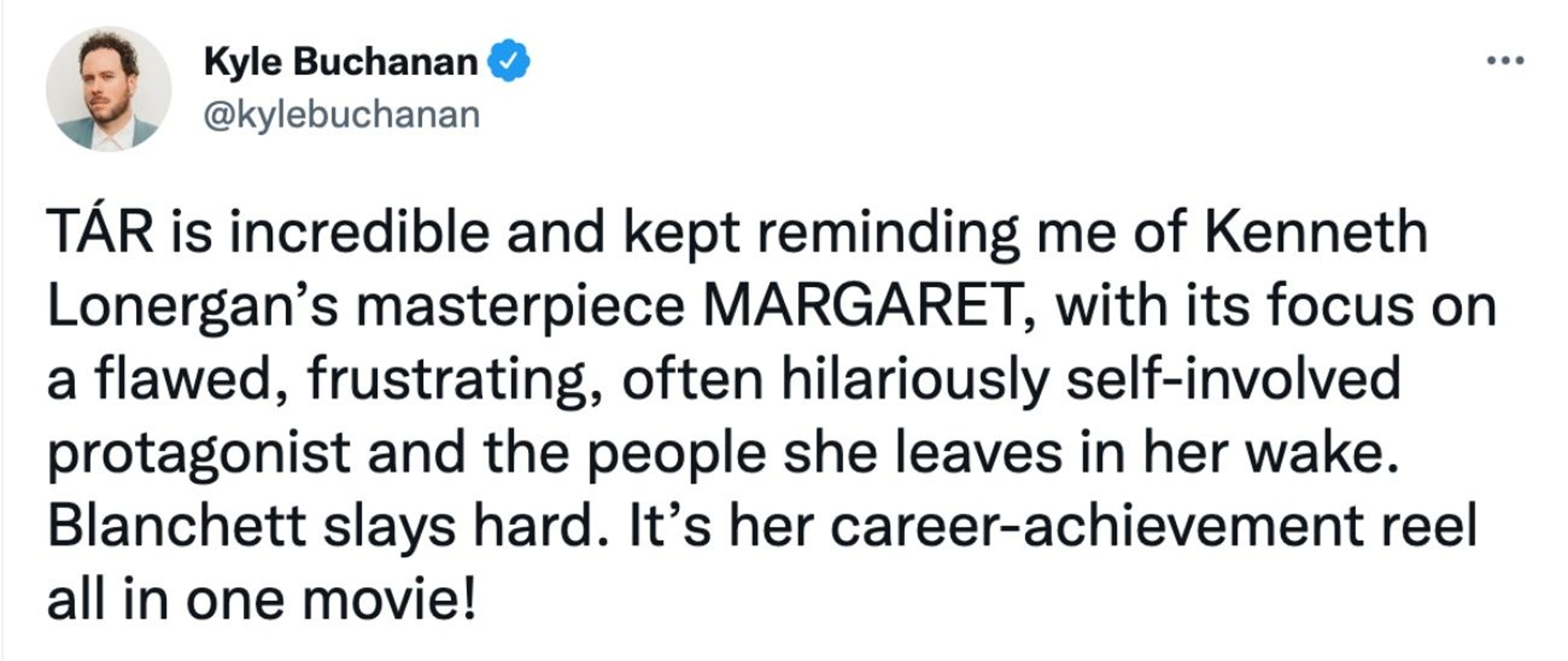The width and height of the screenshot is (1568, 661).
Task: Click the word incredible in the tweet
Action: coord(359,232)
